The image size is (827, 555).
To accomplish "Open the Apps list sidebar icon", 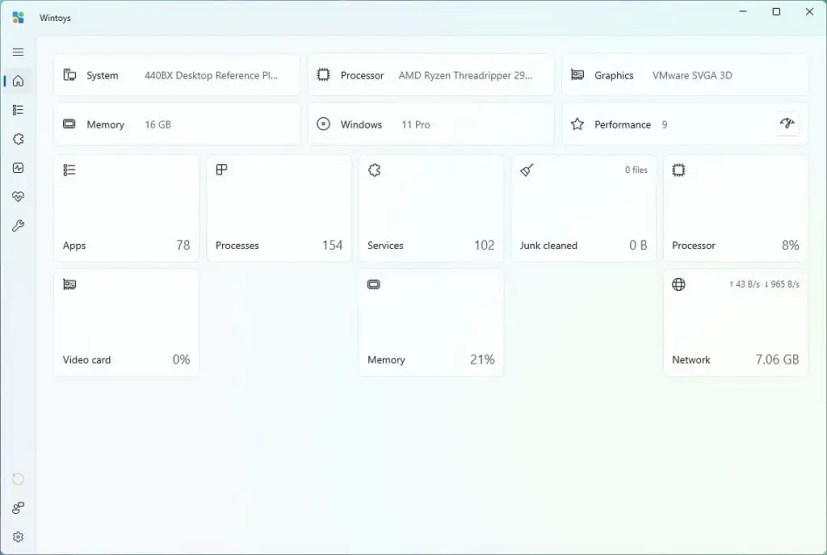I will 18,110.
